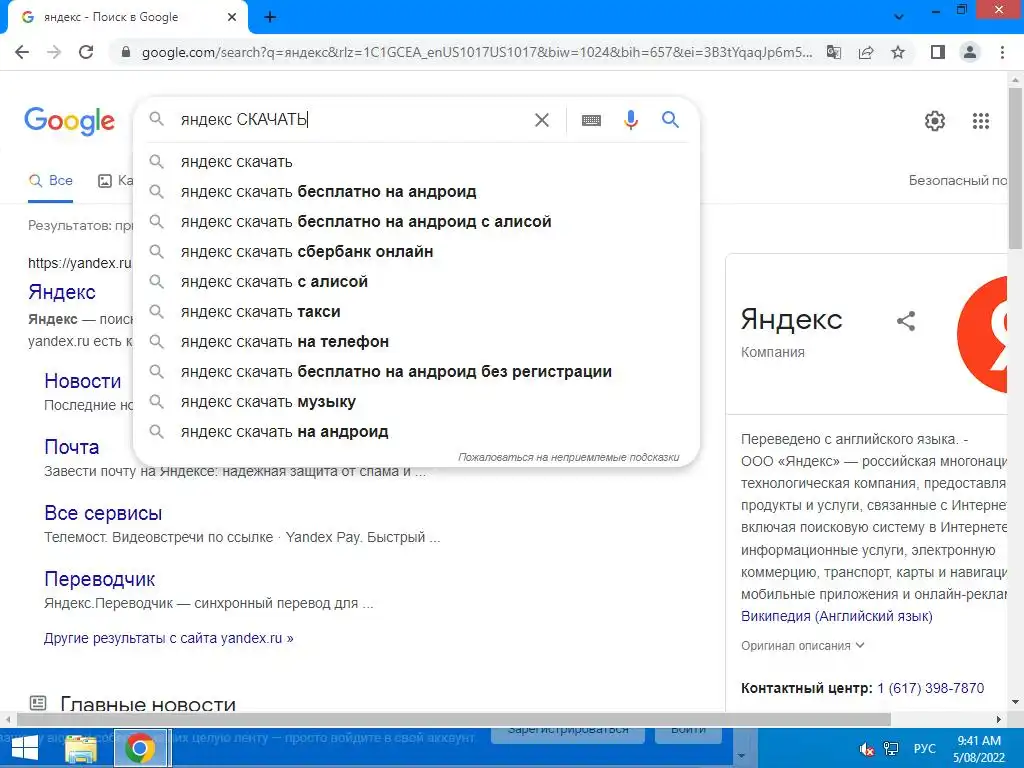Select suggestion 'яндекс скачать бесплатно на андроид'

(416, 191)
